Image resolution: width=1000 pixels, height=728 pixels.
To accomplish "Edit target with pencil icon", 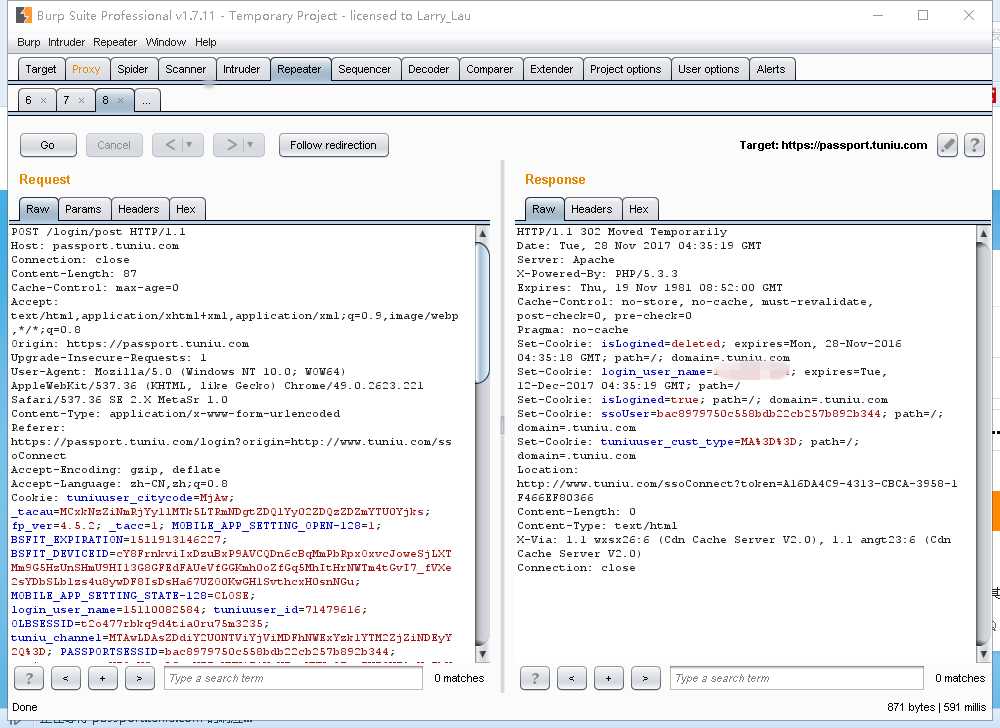I will coord(948,145).
